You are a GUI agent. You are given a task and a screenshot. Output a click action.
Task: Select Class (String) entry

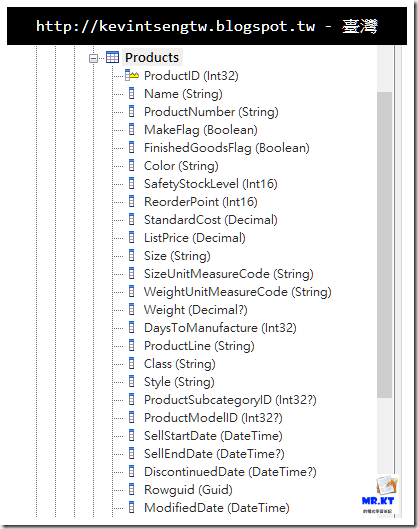coord(180,364)
